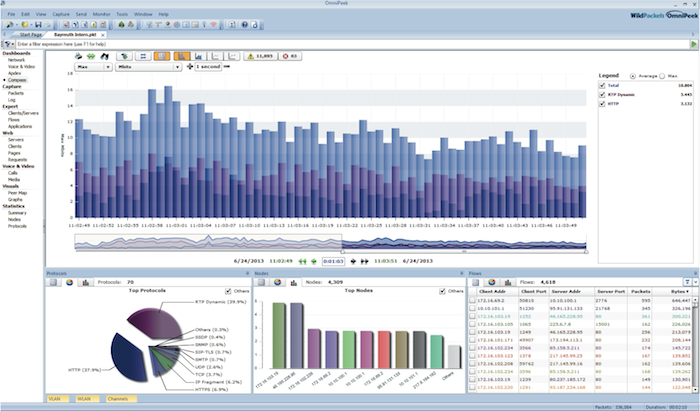
Task: Click the error events count button 83
Action: pyautogui.click(x=290, y=56)
